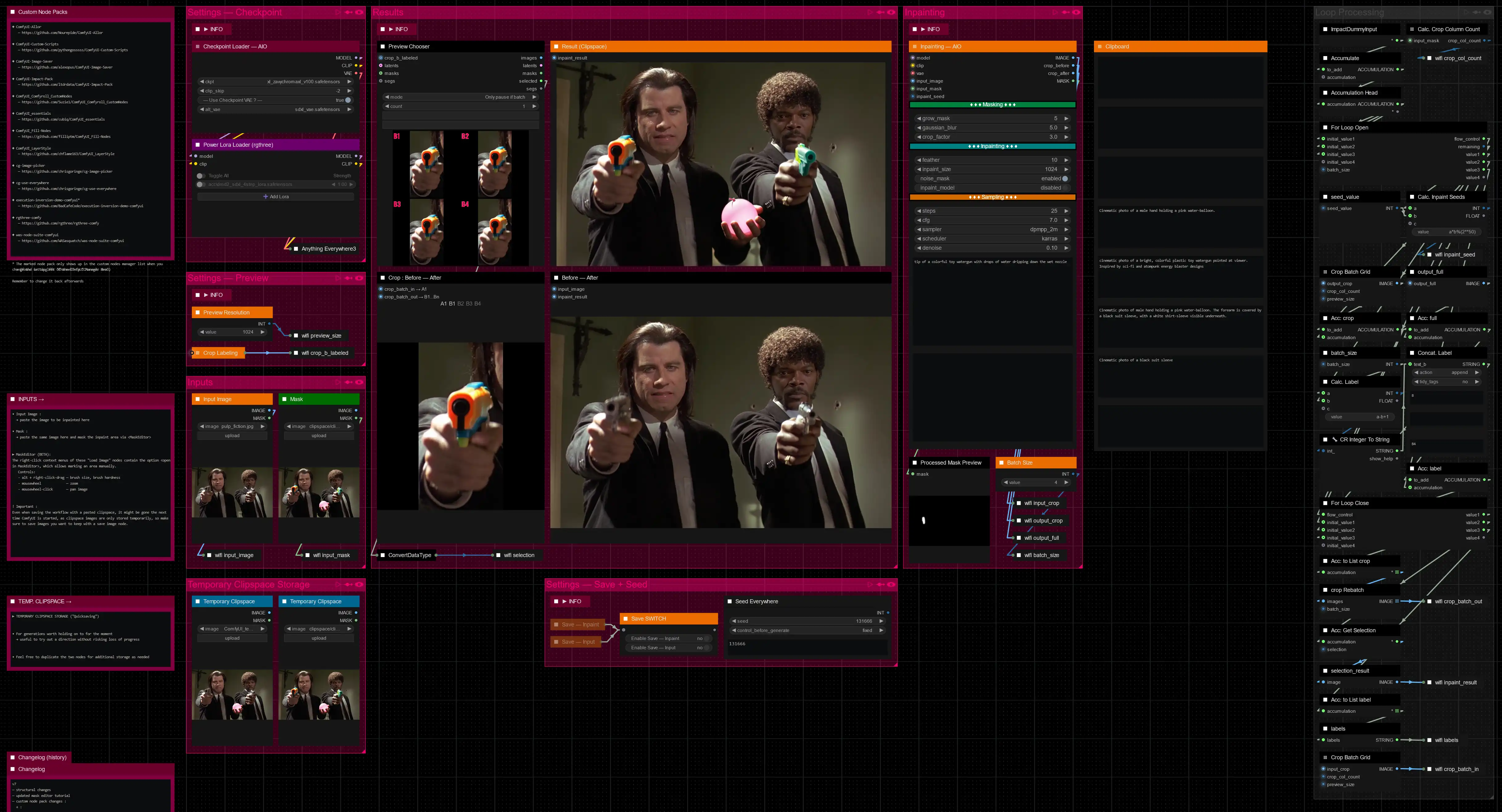The height and width of the screenshot is (812, 1502).
Task: Click the eye icon on Settings — Checkpoint group
Action: (359, 12)
